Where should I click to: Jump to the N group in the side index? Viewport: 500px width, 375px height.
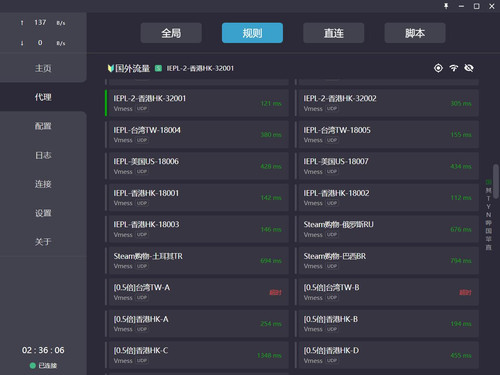[x=488, y=215]
